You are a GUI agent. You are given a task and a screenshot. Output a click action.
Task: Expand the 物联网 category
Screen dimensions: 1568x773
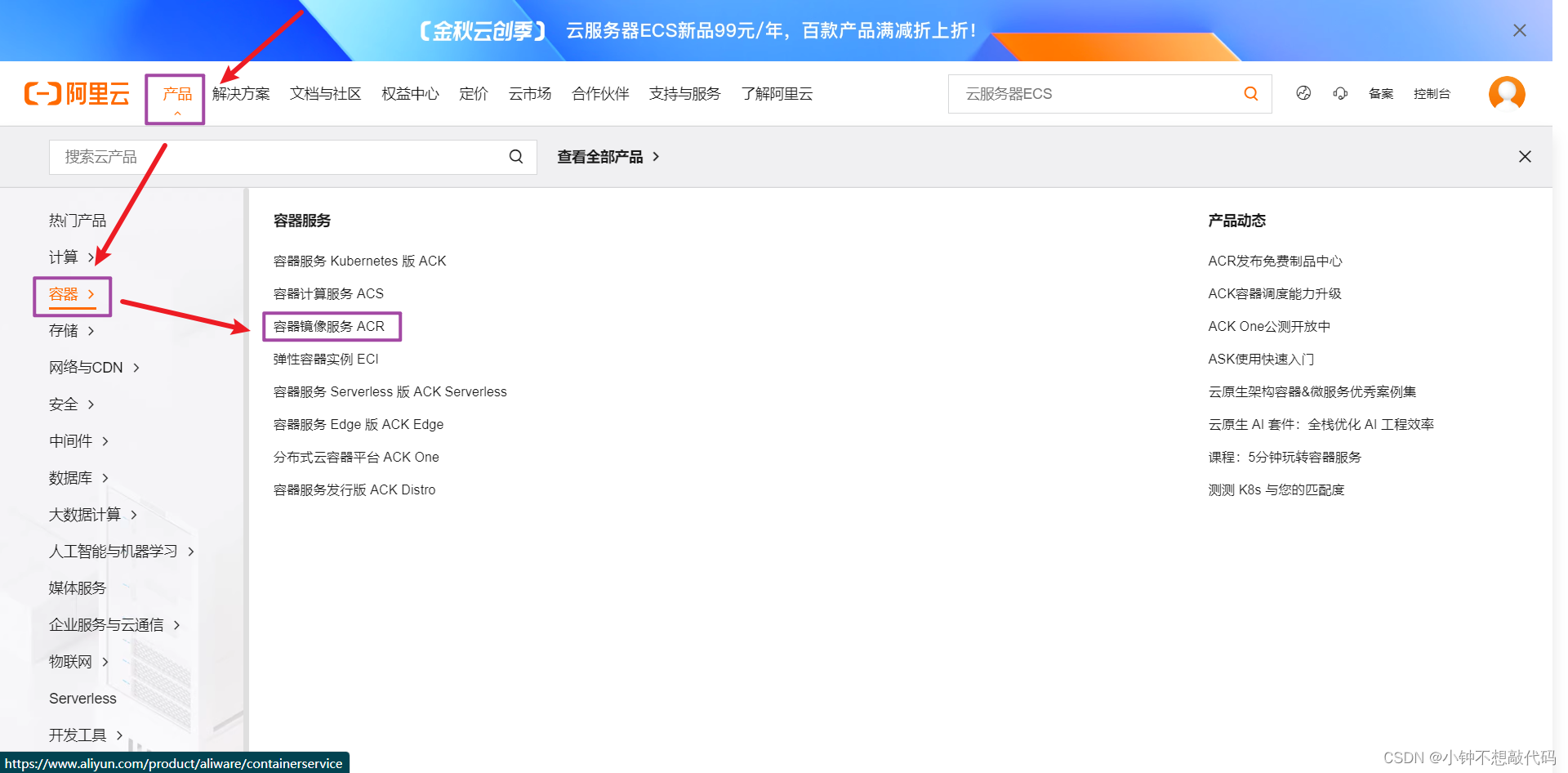point(78,662)
